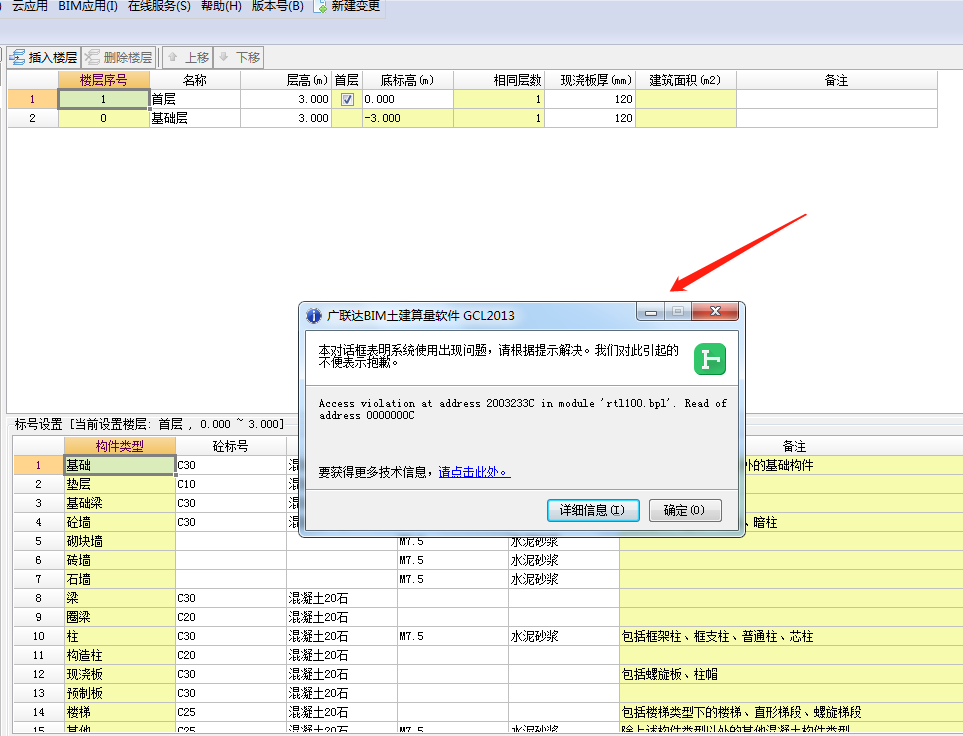Select the 基础 component type row
The image size is (963, 736).
pos(120,465)
